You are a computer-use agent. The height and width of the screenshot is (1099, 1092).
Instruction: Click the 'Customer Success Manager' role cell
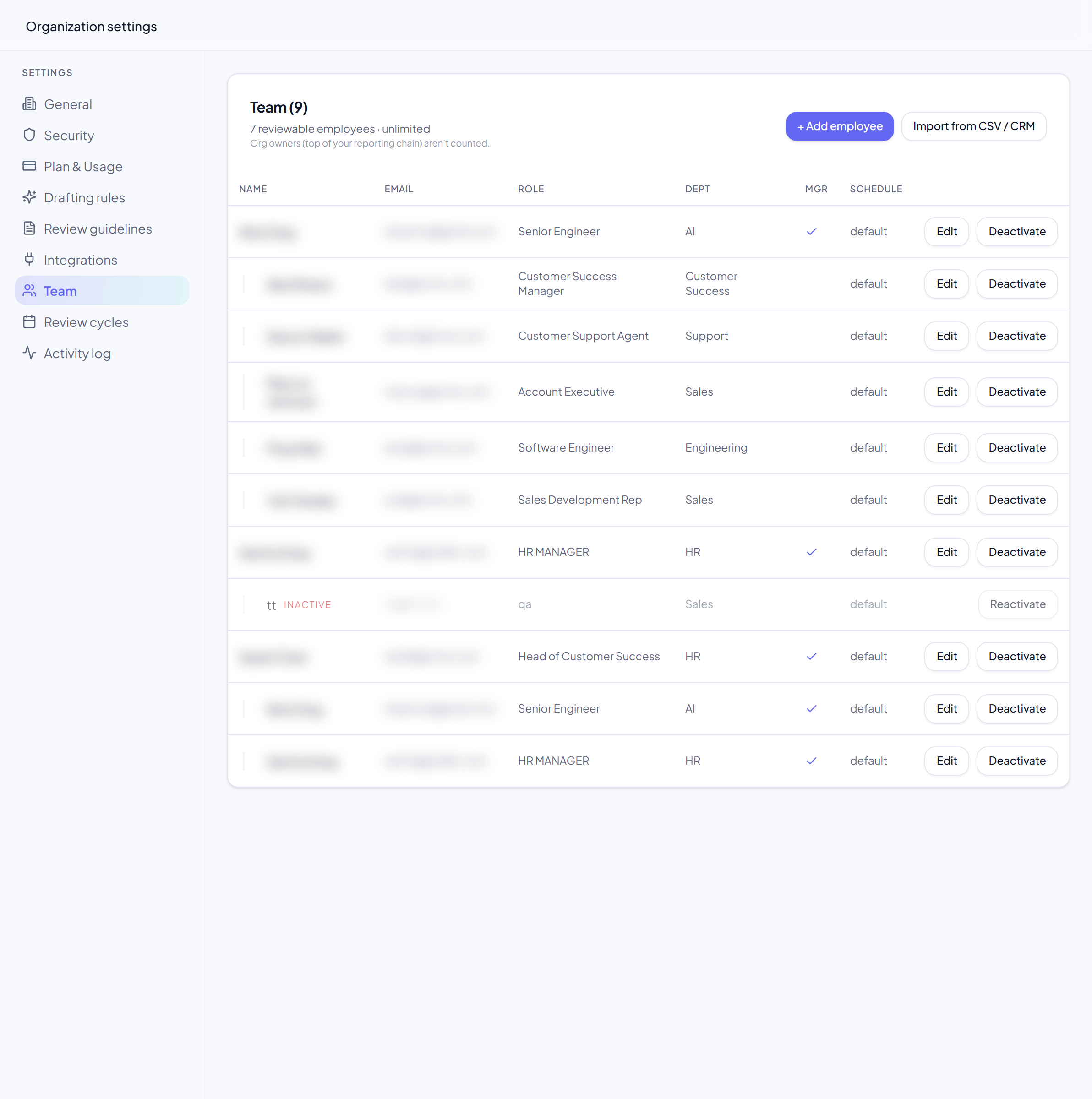tap(567, 284)
